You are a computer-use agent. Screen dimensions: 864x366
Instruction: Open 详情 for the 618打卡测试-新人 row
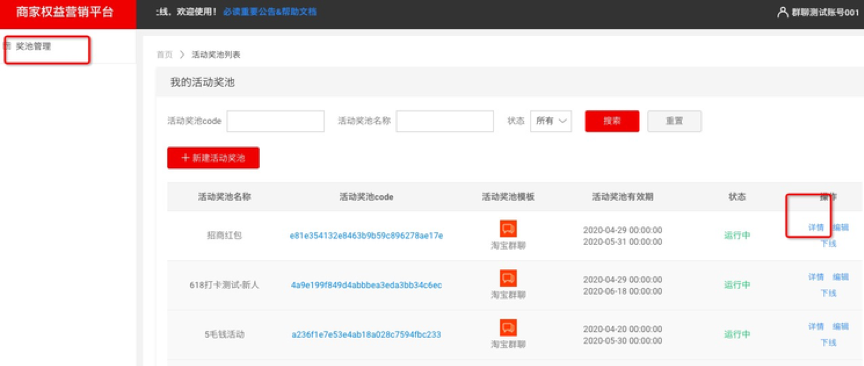tap(816, 277)
